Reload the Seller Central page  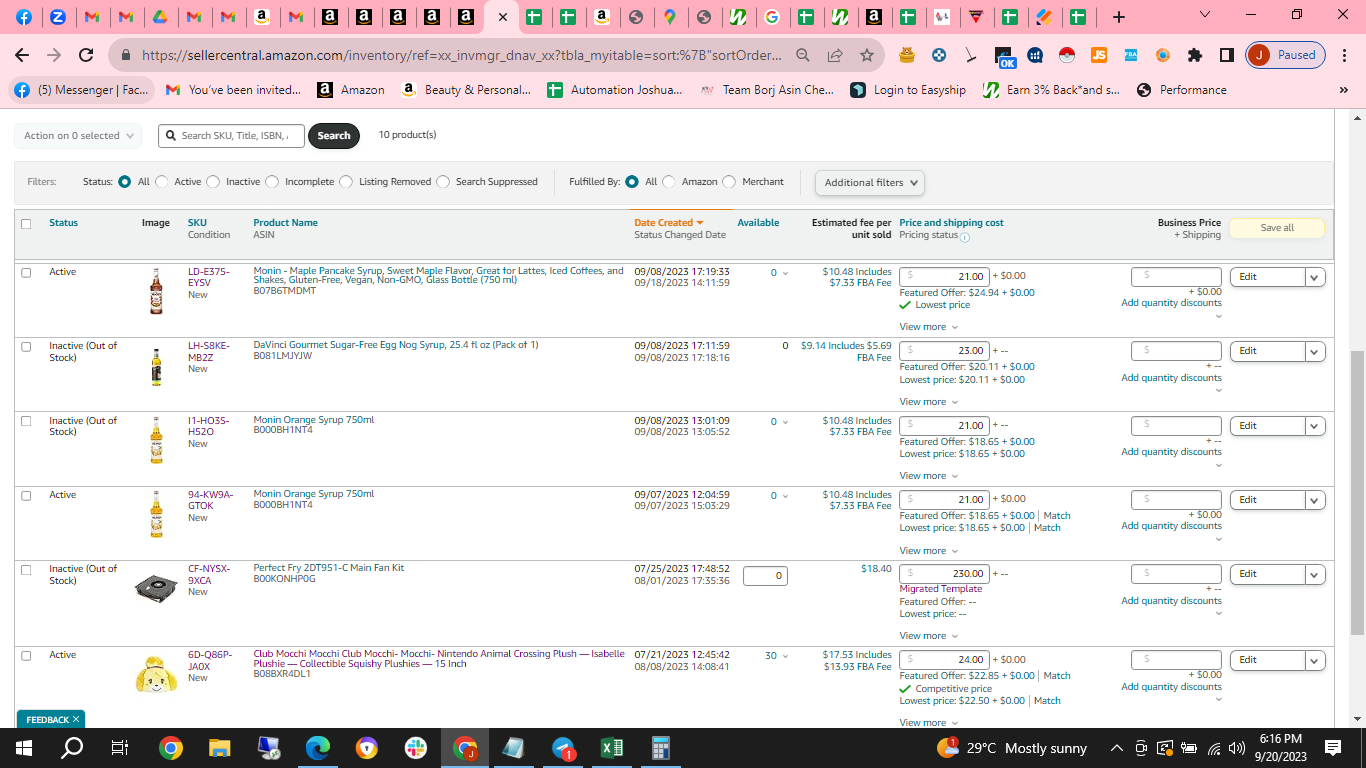[x=86, y=55]
